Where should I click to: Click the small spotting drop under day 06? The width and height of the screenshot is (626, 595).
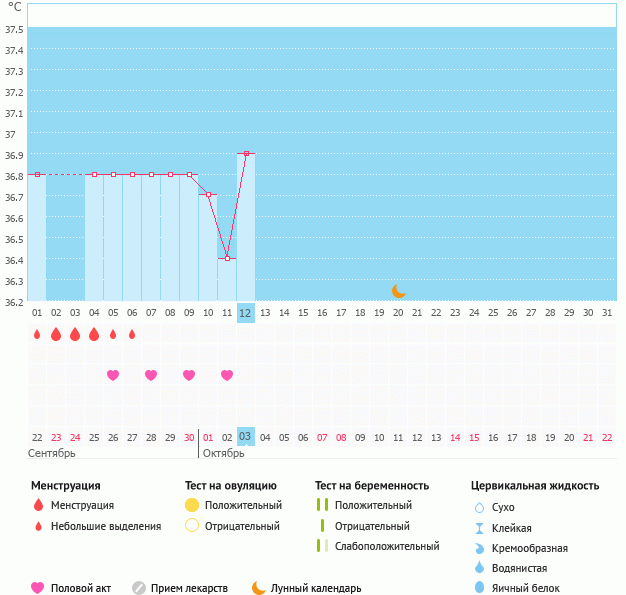(132, 334)
